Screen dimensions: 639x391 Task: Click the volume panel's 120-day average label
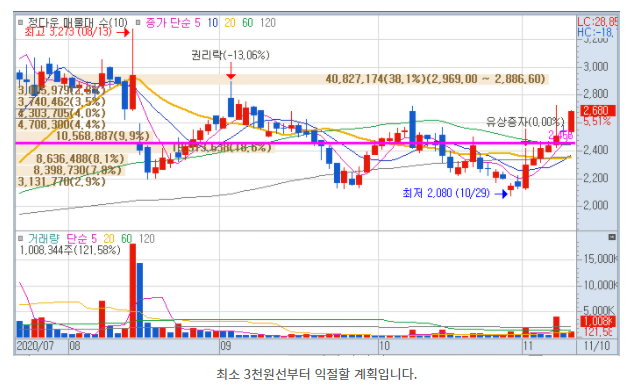tap(147, 239)
